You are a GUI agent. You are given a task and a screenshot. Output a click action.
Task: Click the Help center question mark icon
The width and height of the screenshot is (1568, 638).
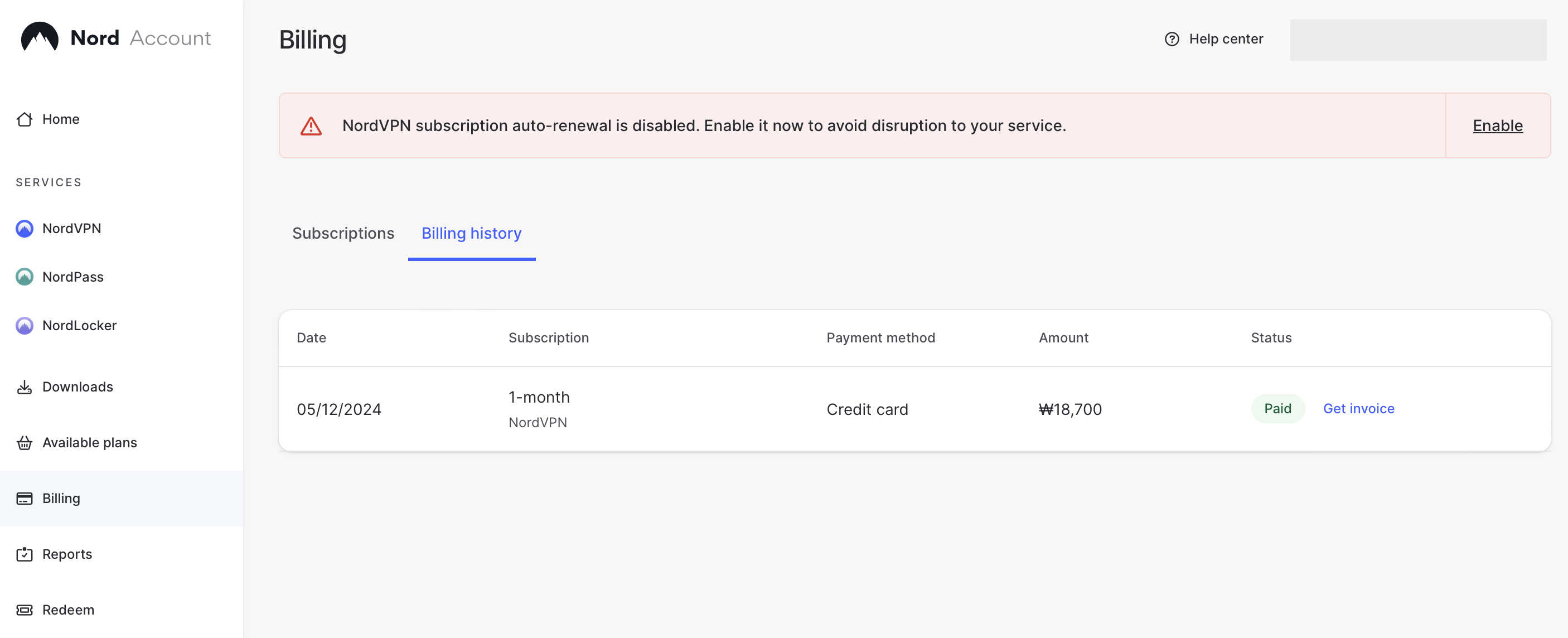click(x=1172, y=39)
